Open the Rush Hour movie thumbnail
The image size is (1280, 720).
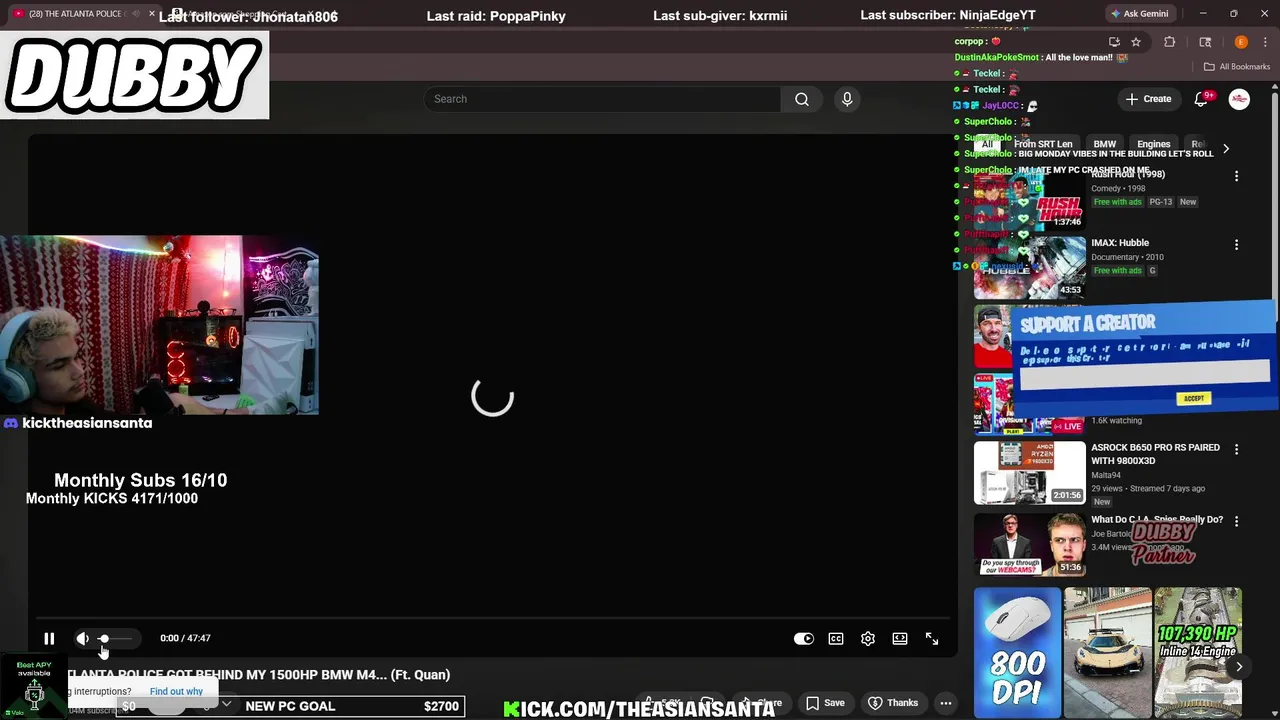click(x=1030, y=198)
